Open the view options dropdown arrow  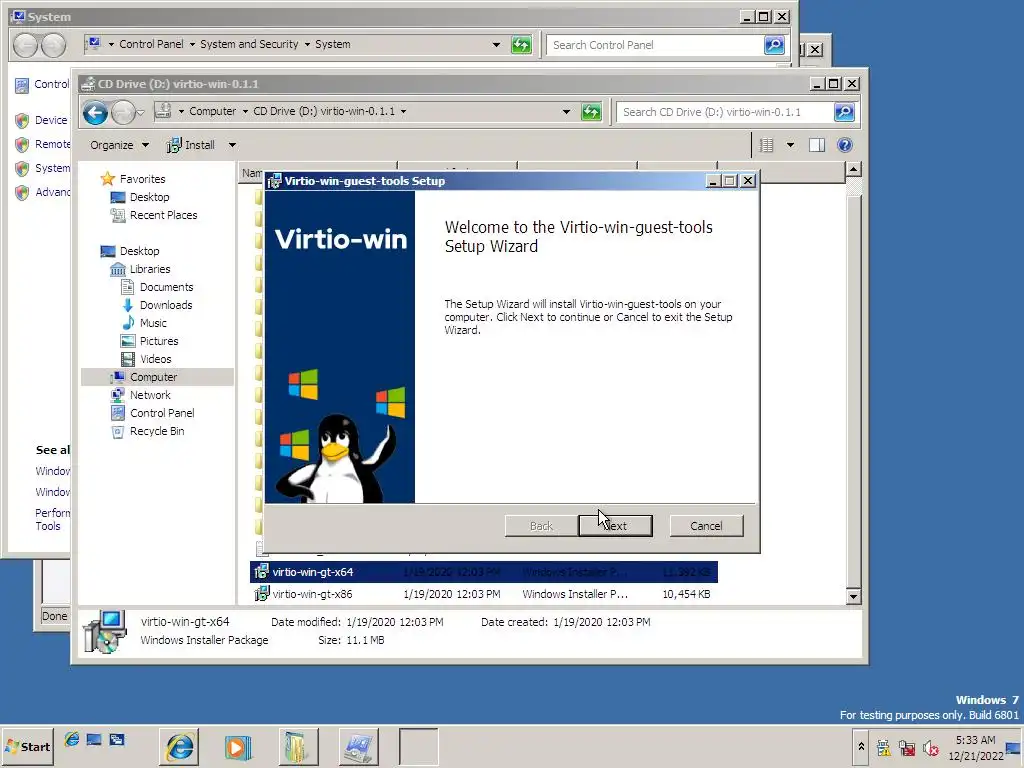[790, 145]
